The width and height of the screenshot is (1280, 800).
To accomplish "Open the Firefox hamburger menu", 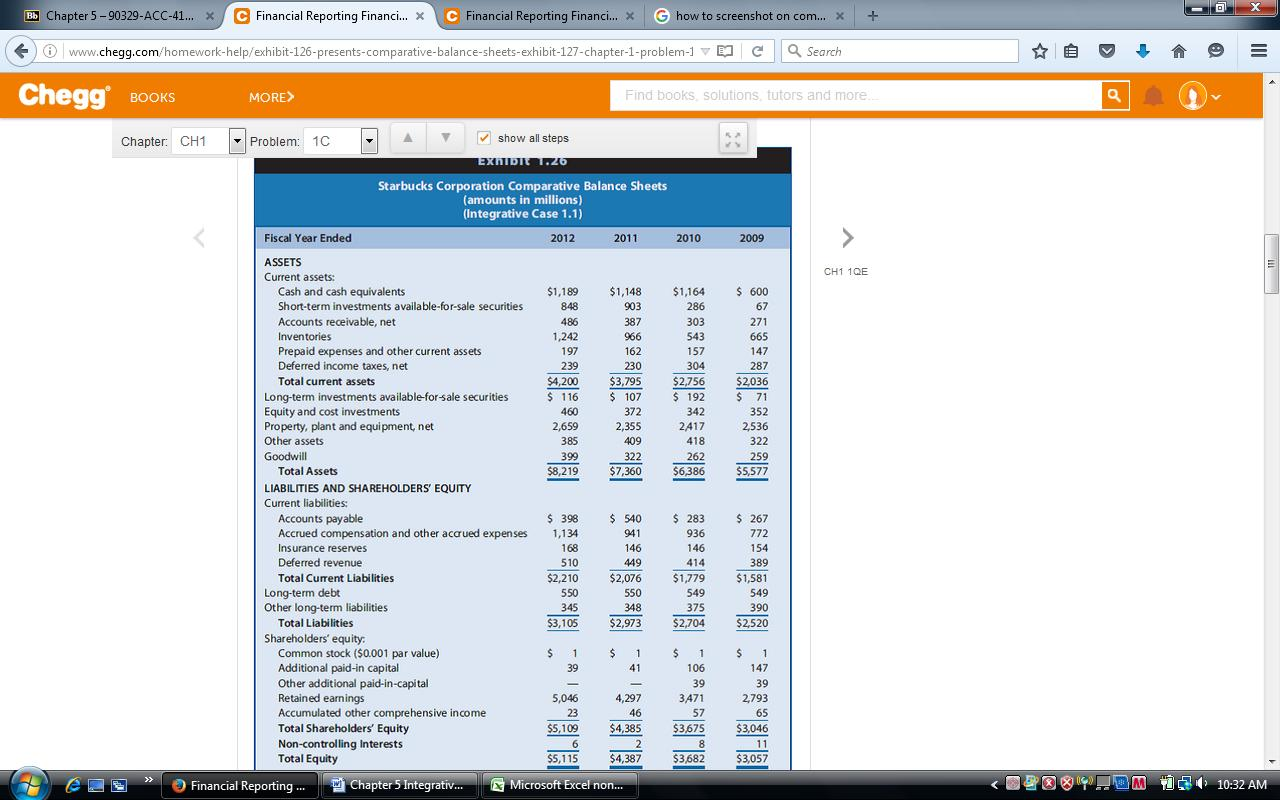I will (1258, 51).
